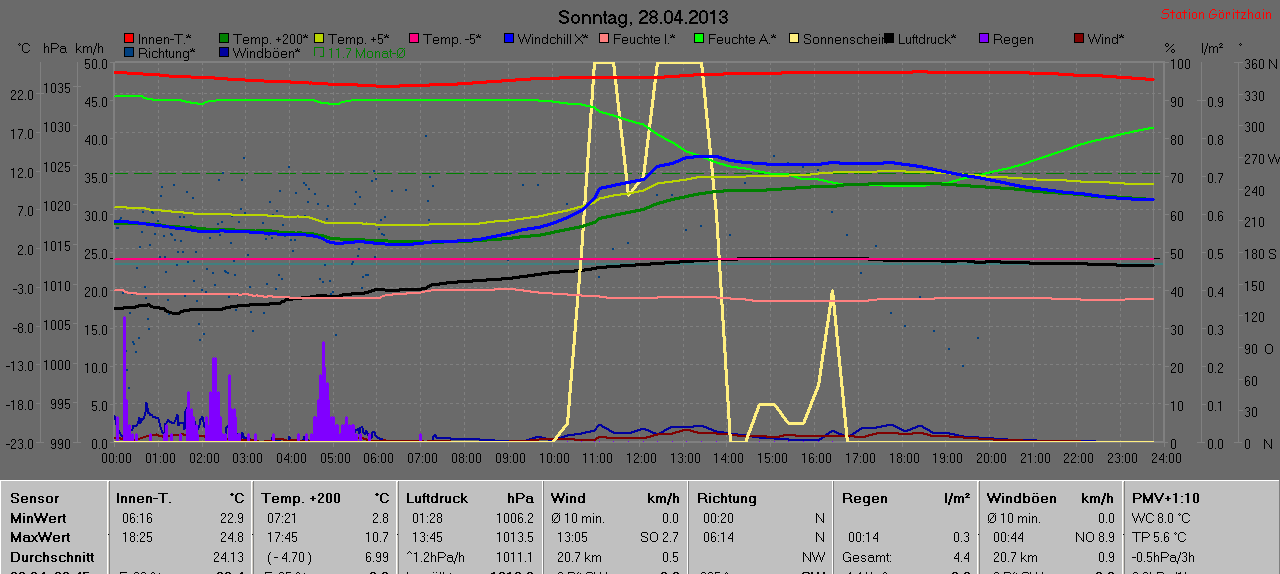Click the black Luftdruck legend swatch
Screen dimensions: 1280x574
pyautogui.click(x=889, y=39)
